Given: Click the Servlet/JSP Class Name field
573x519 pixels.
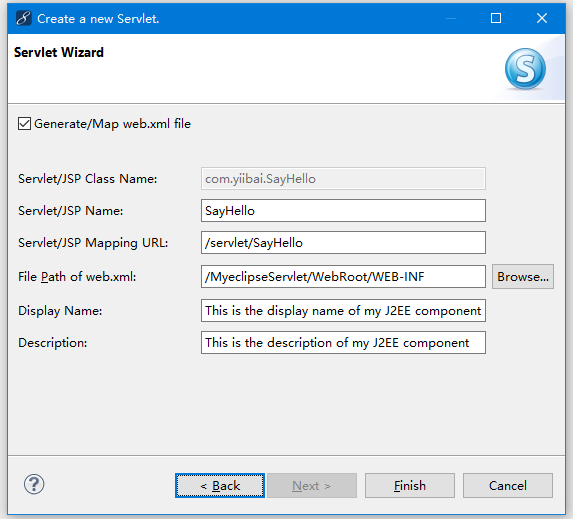Looking at the screenshot, I should 343,179.
